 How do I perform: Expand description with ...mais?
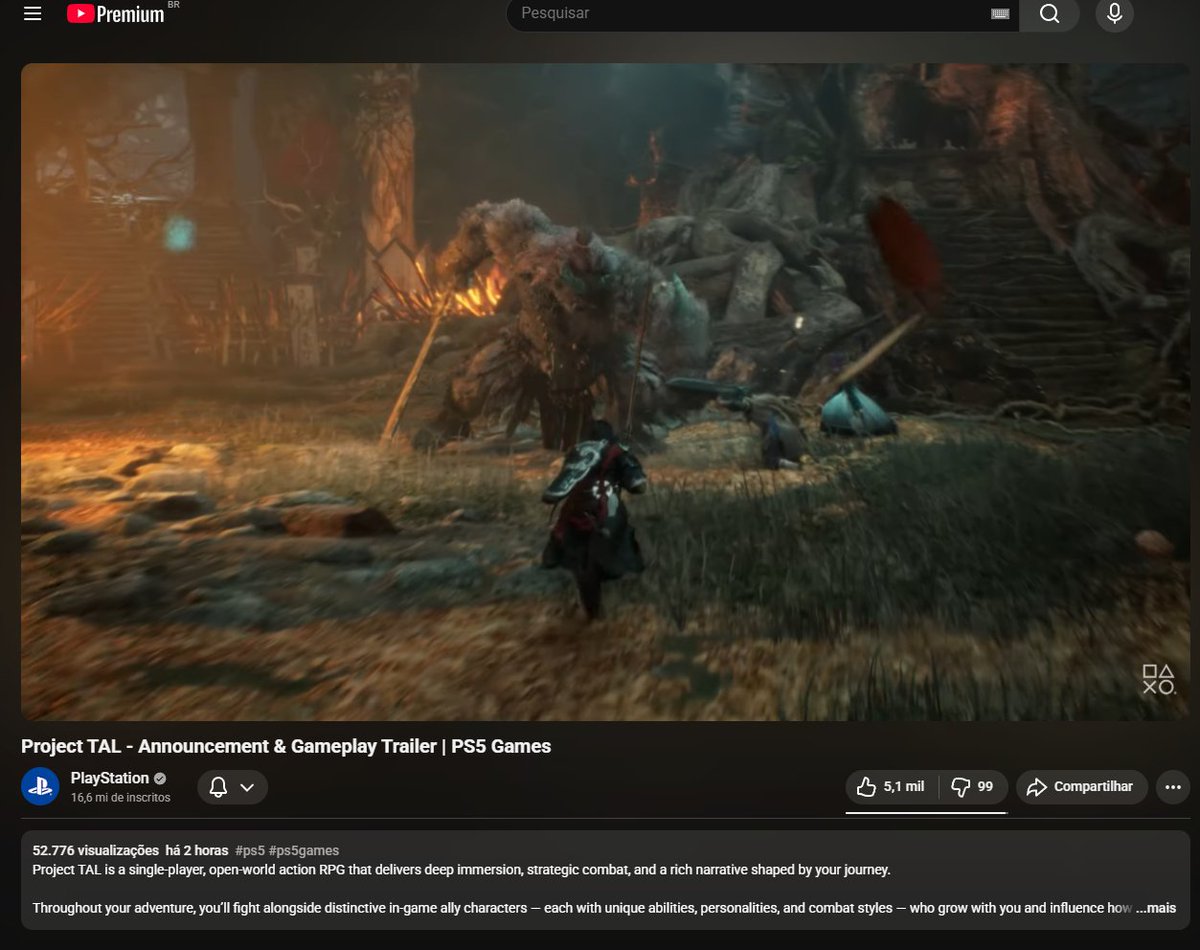click(1156, 908)
